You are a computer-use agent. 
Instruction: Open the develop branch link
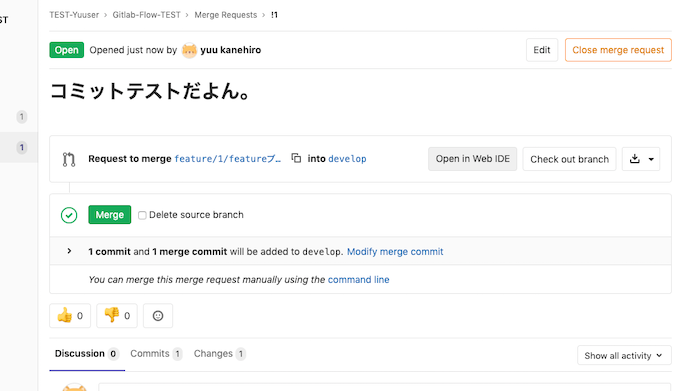click(347, 159)
